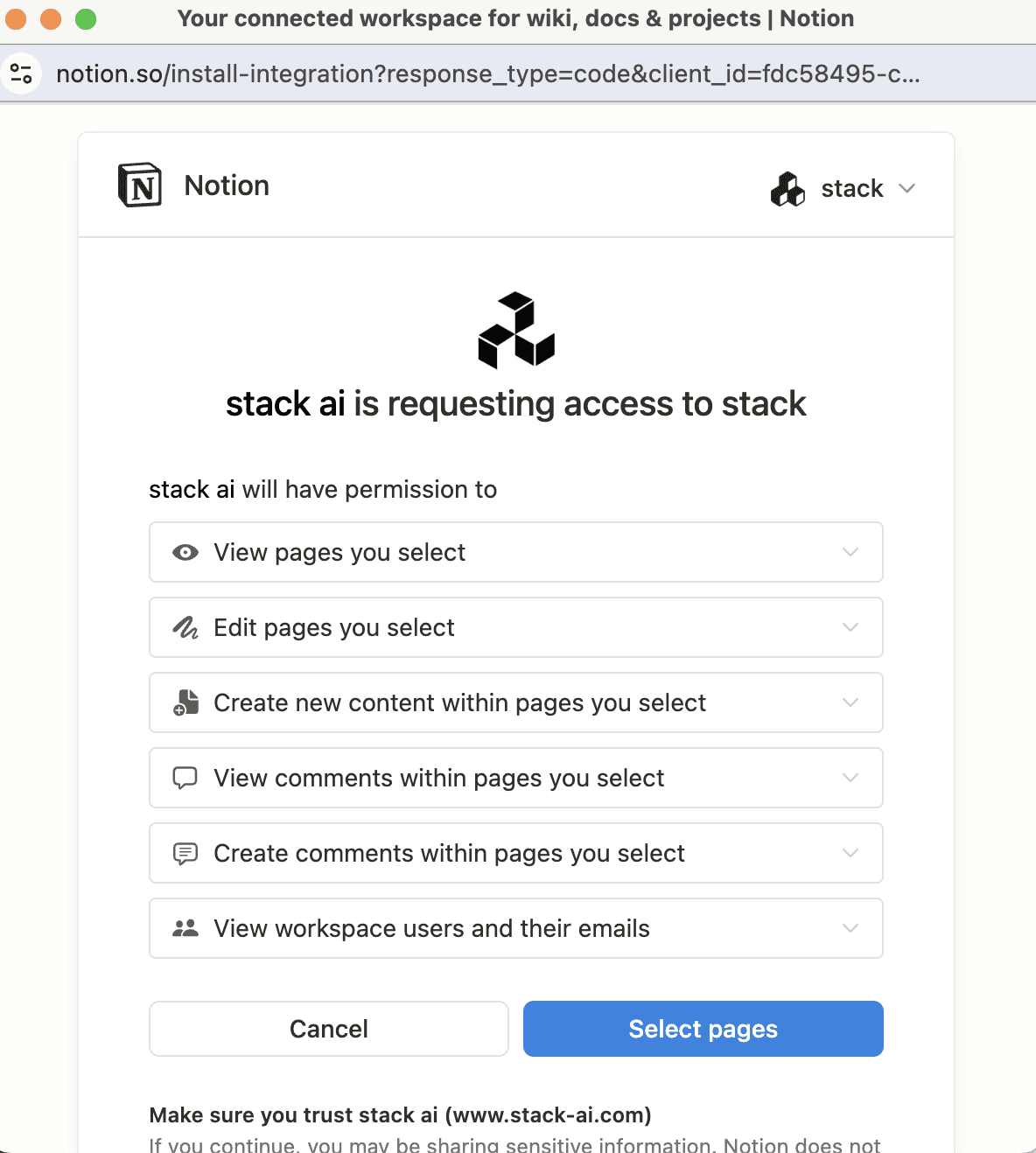Open the stack workspace switcher dropdown
This screenshot has height=1153, width=1036.
pyautogui.click(x=843, y=189)
